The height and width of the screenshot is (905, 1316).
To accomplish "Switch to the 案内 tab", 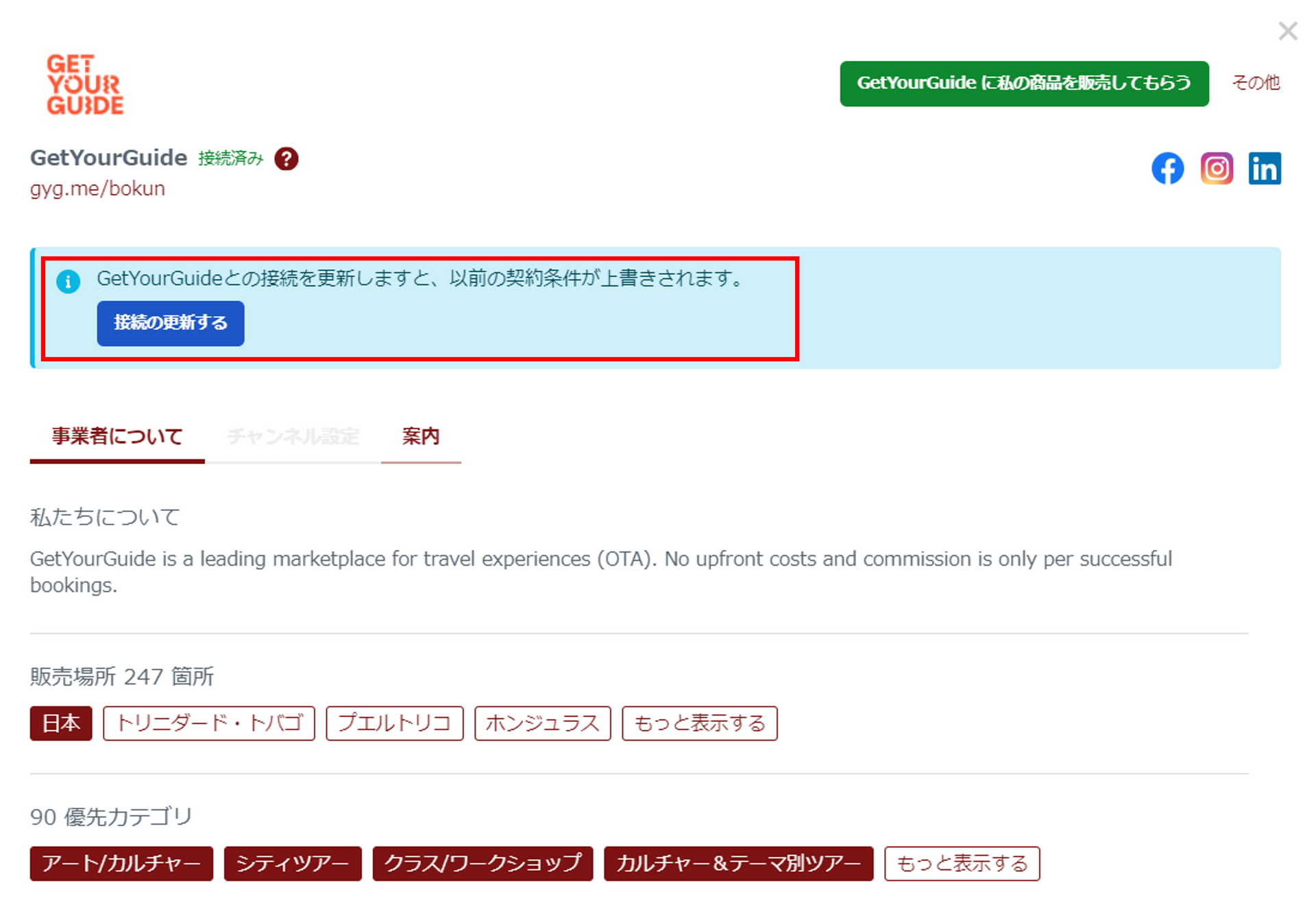I will tap(421, 436).
